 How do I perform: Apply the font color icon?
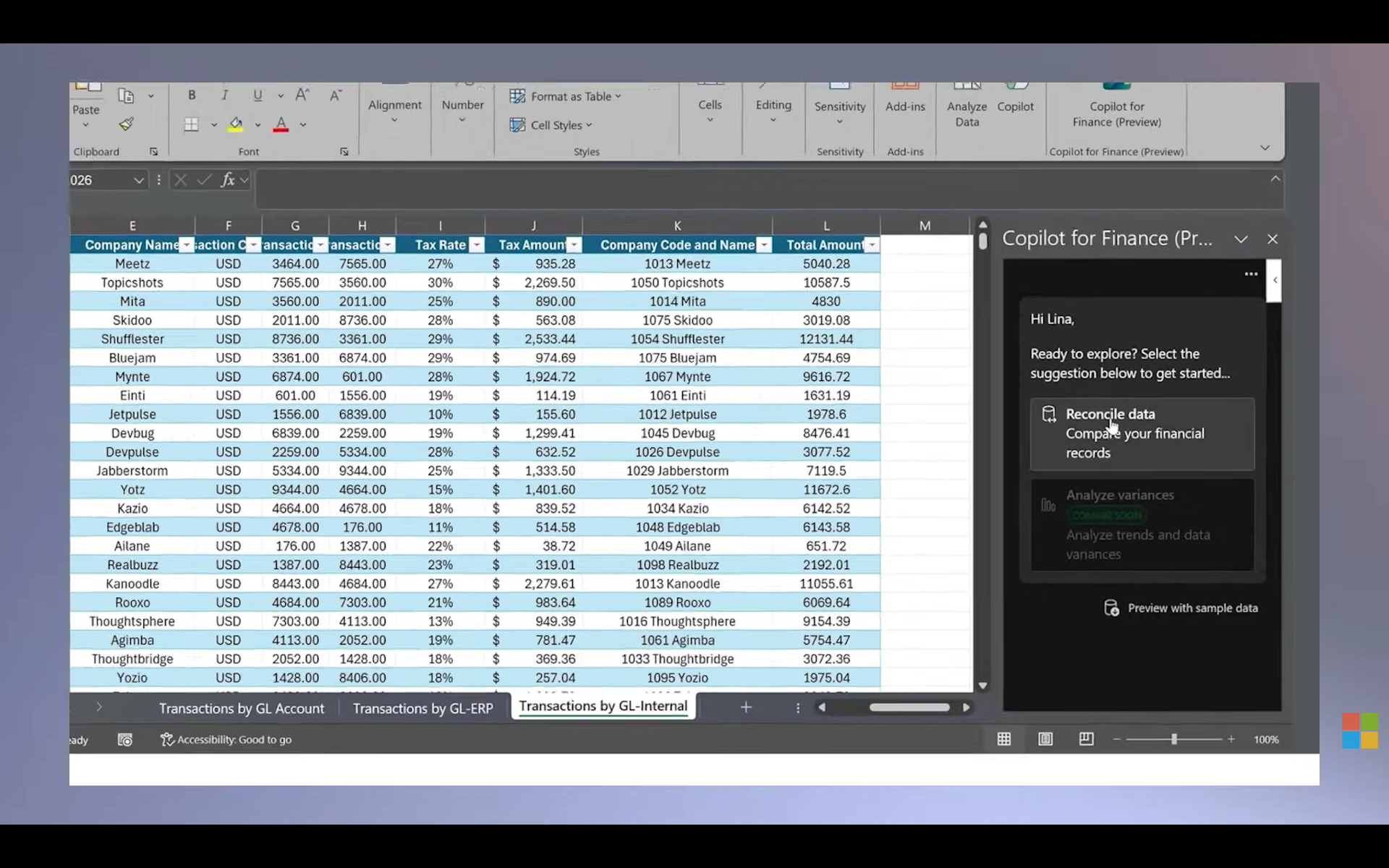[281, 124]
